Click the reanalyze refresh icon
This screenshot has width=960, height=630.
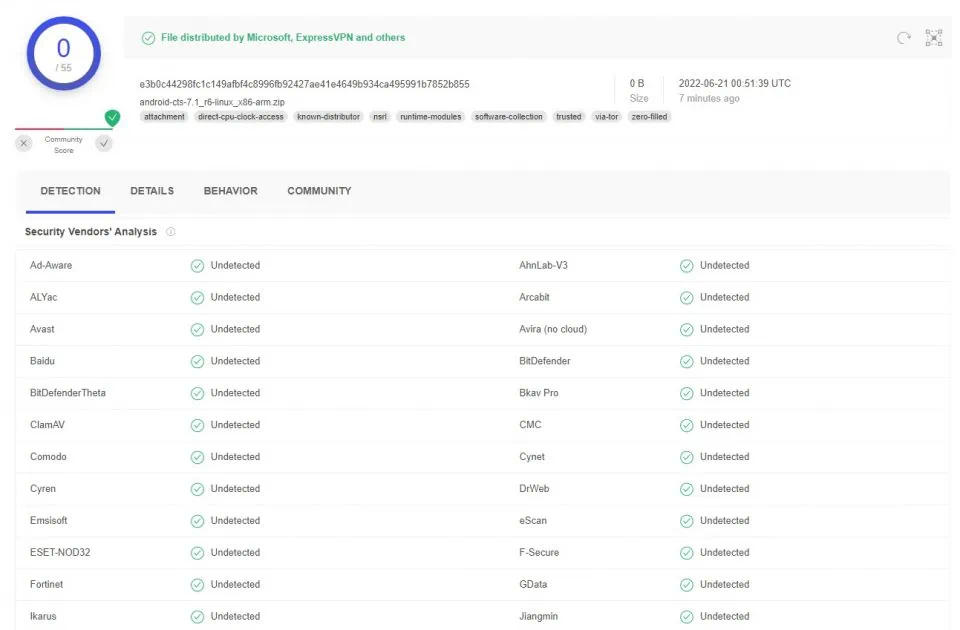(903, 38)
